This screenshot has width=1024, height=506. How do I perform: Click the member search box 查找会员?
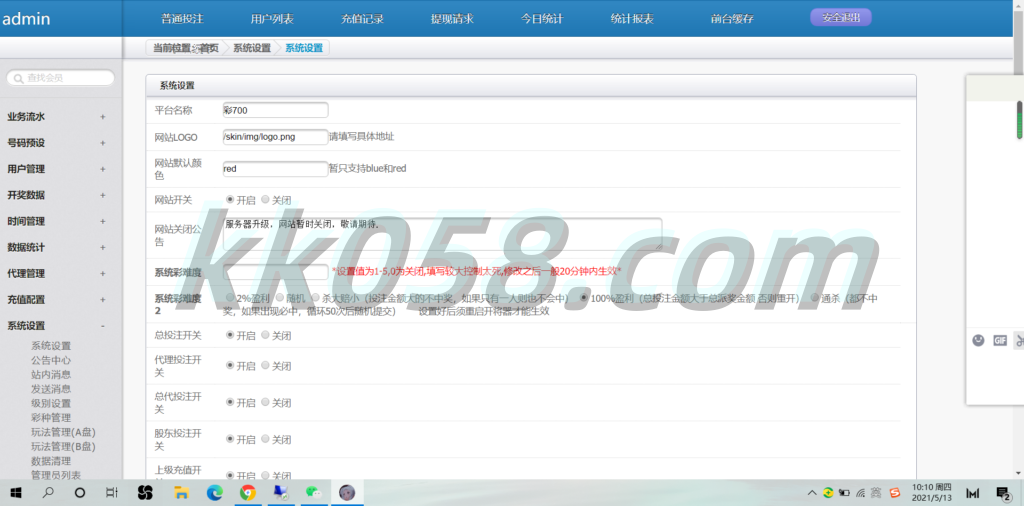61,78
